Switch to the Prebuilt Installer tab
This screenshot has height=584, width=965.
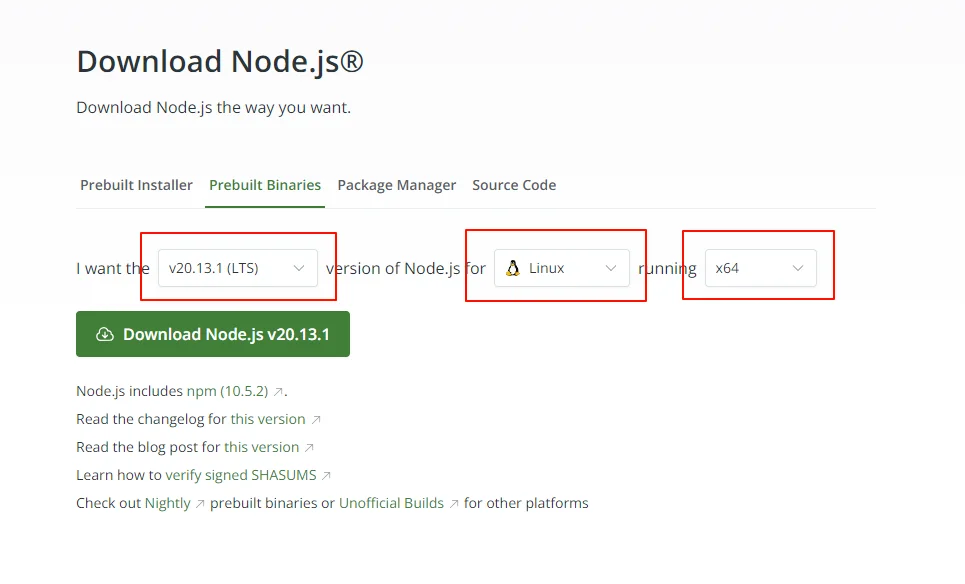coord(136,185)
